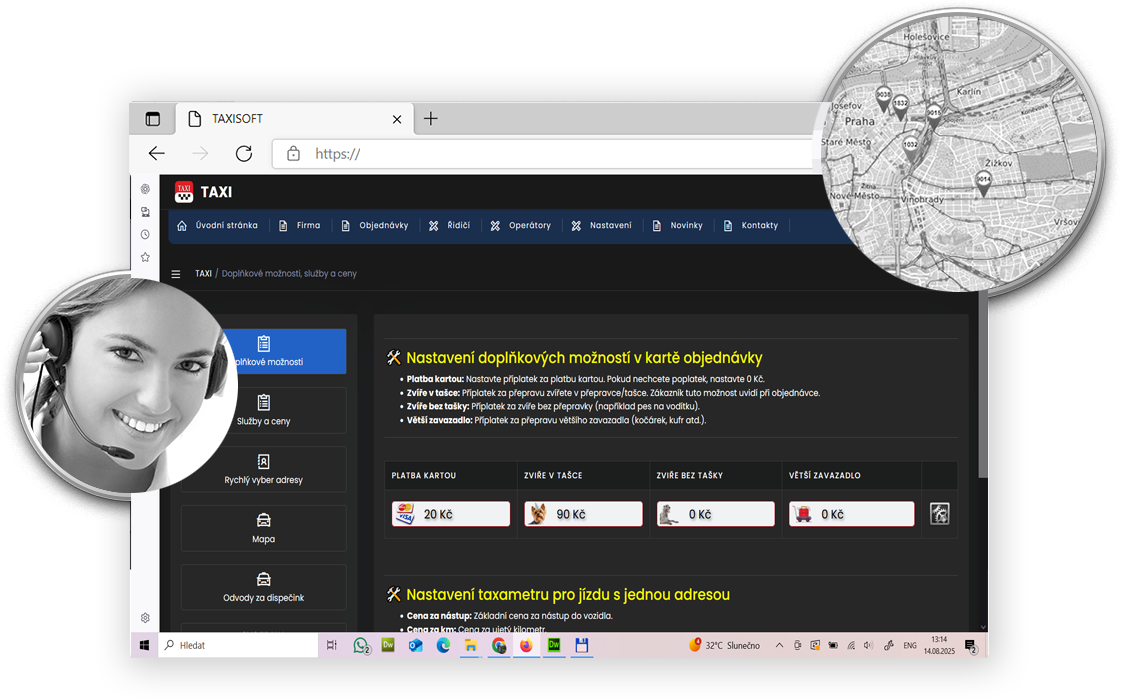Open the Mapa sidebar button
The image size is (1121, 699).
click(264, 528)
